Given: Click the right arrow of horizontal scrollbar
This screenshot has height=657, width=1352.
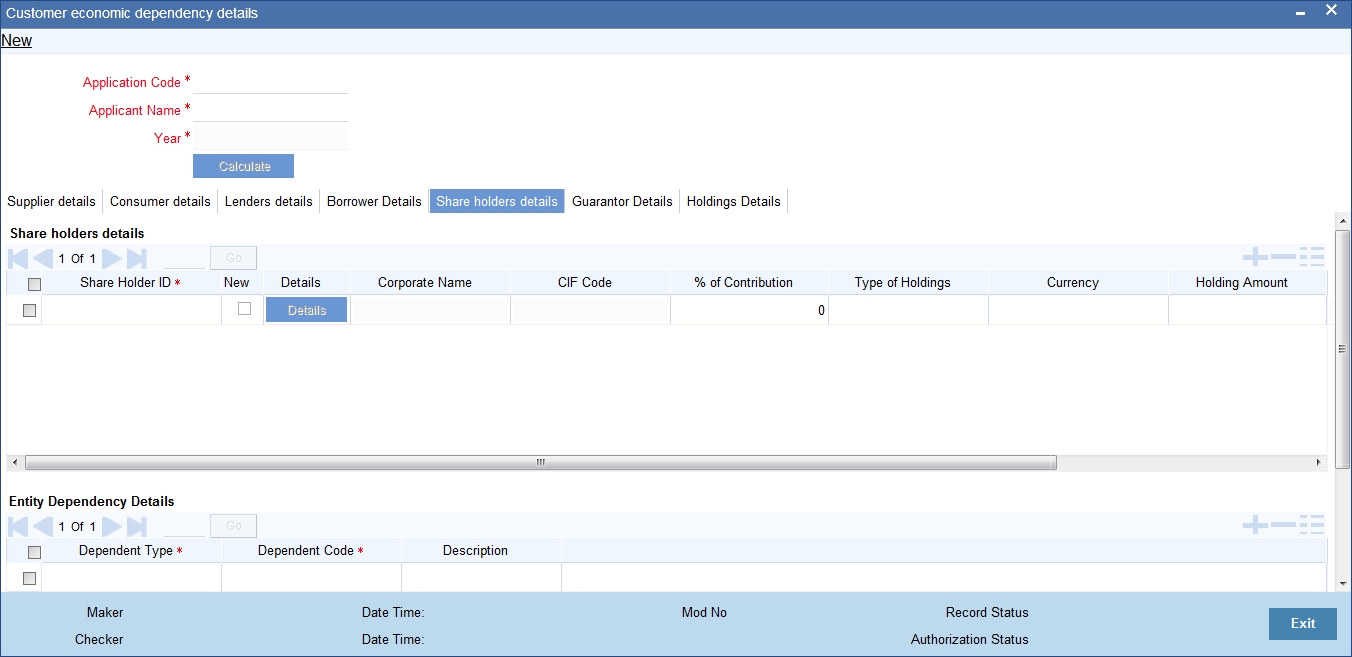Looking at the screenshot, I should pos(1320,463).
